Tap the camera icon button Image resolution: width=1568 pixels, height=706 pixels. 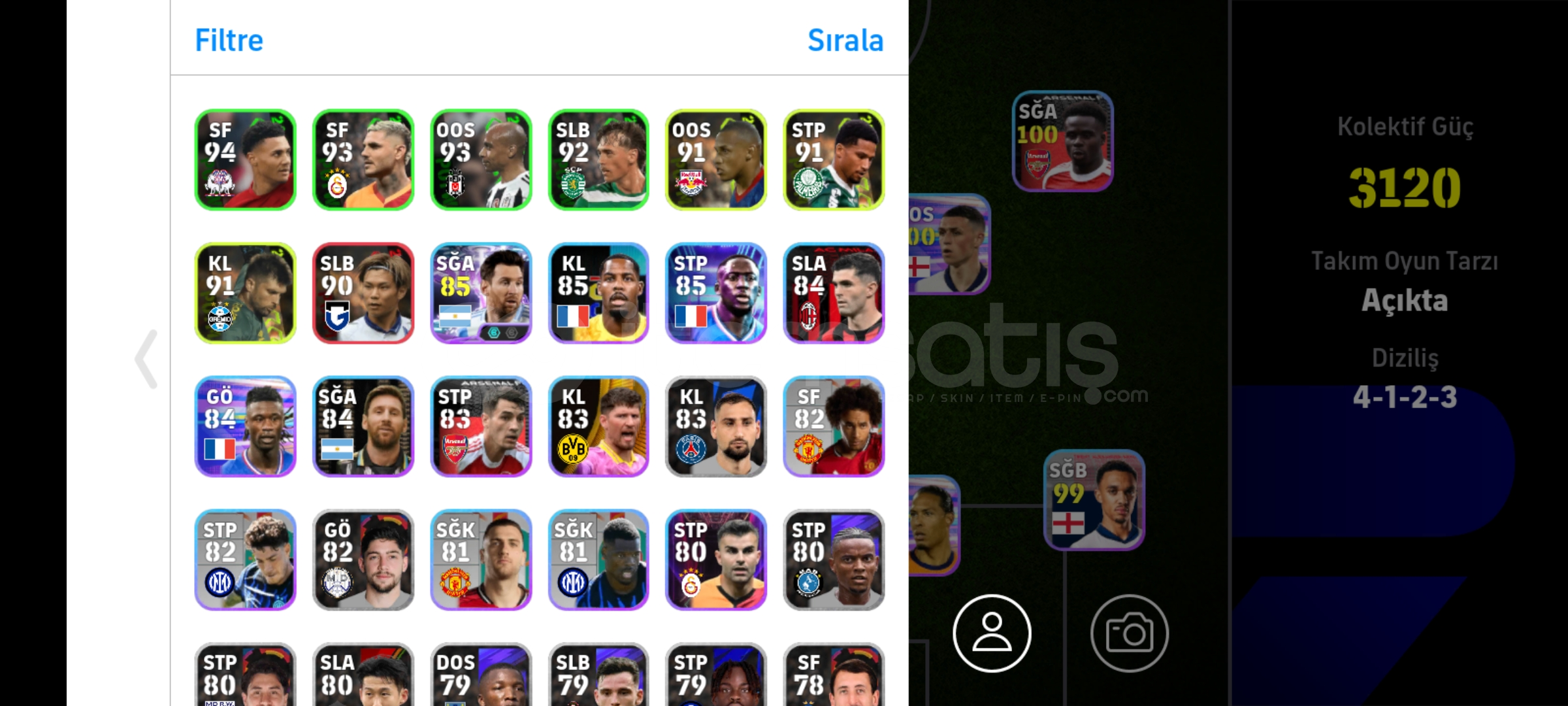(1130, 633)
